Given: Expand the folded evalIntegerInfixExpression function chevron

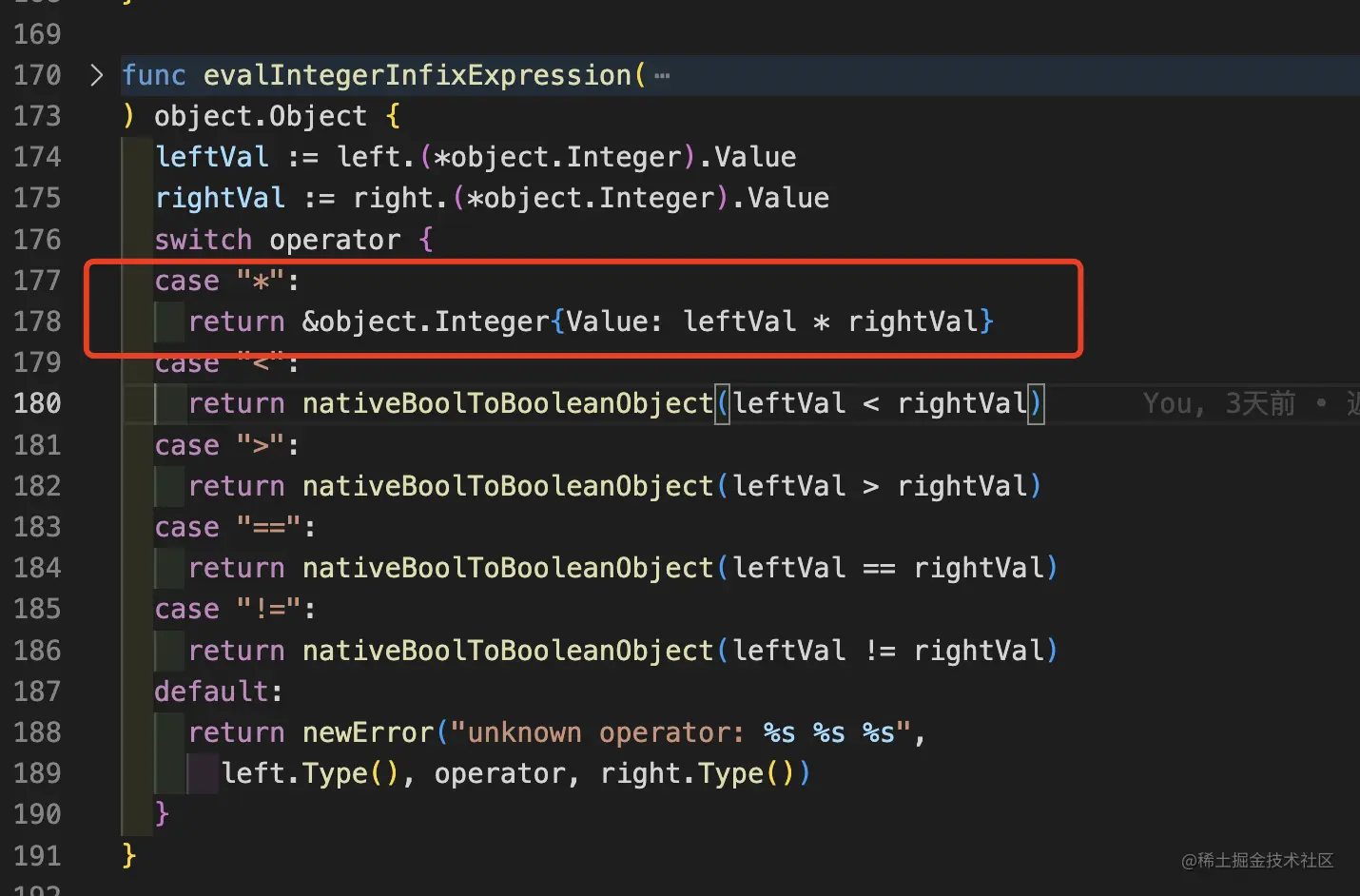Looking at the screenshot, I should (x=96, y=75).
